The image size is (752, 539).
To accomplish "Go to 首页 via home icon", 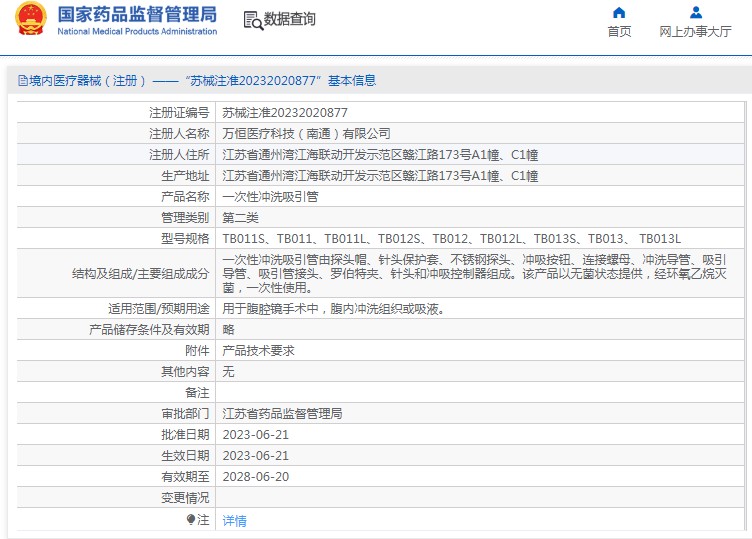I will [619, 12].
